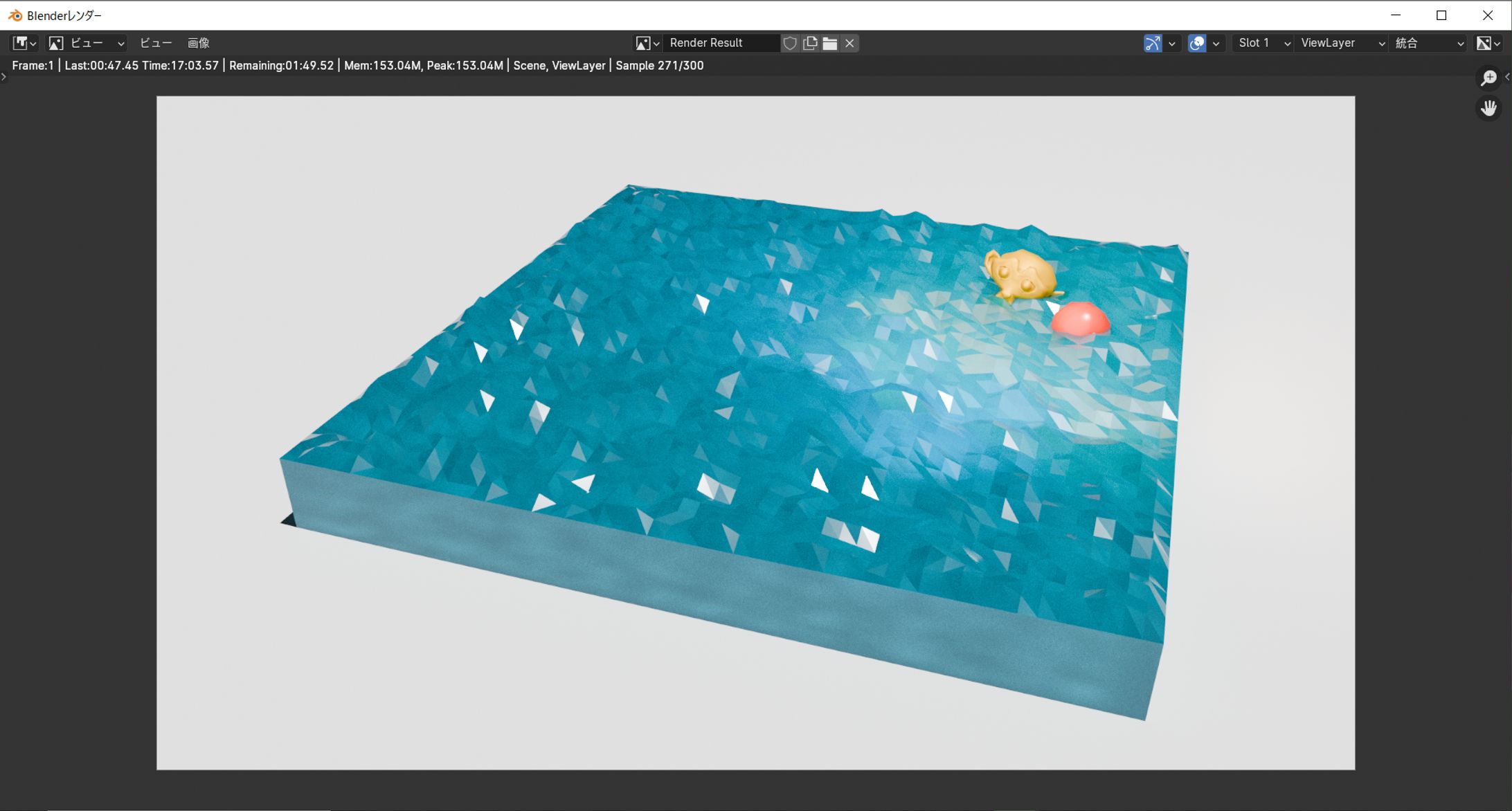Image resolution: width=1512 pixels, height=811 pixels.
Task: Click the fake user shield icon
Action: pos(790,43)
